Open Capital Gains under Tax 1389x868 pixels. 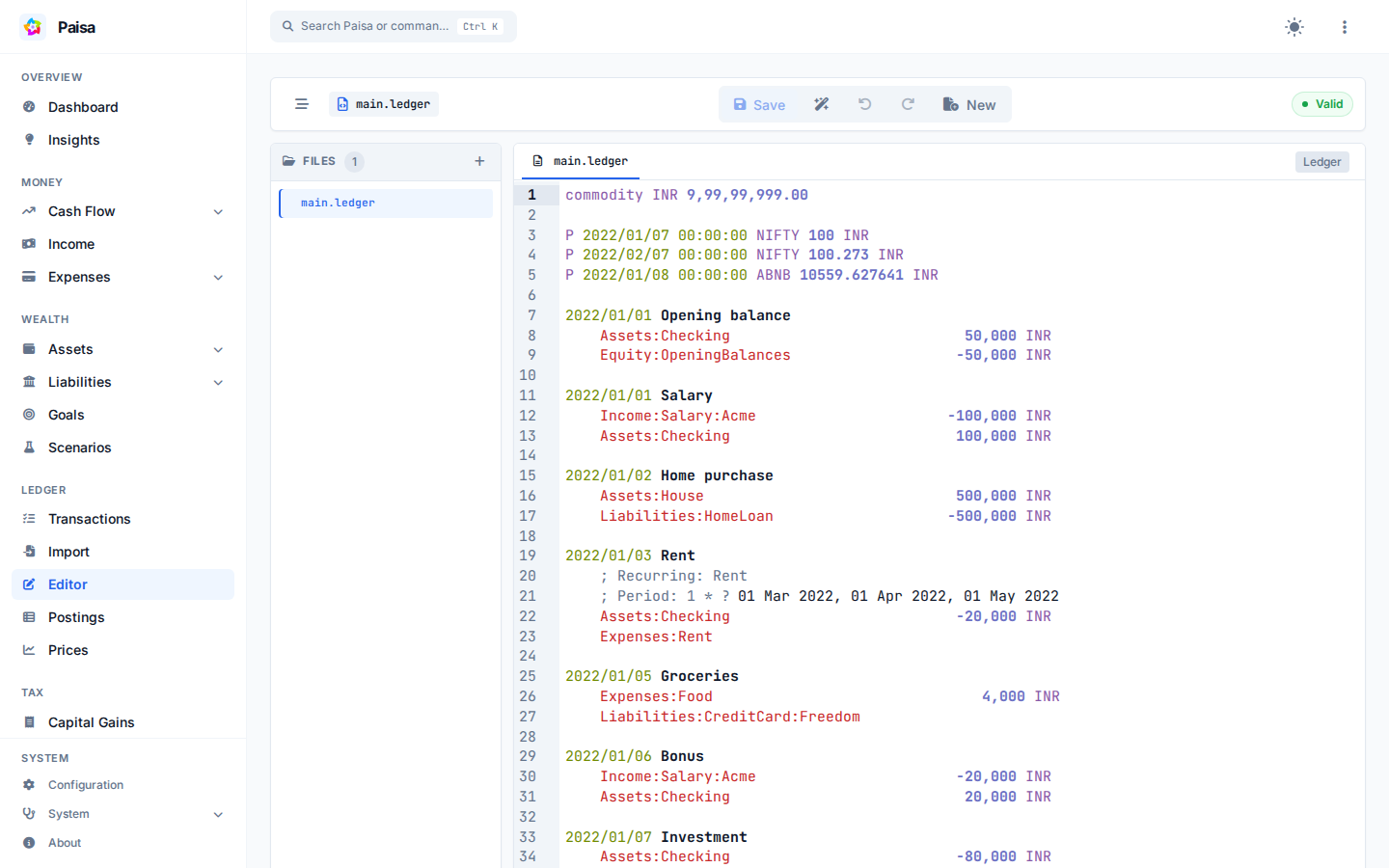pyautogui.click(x=123, y=722)
